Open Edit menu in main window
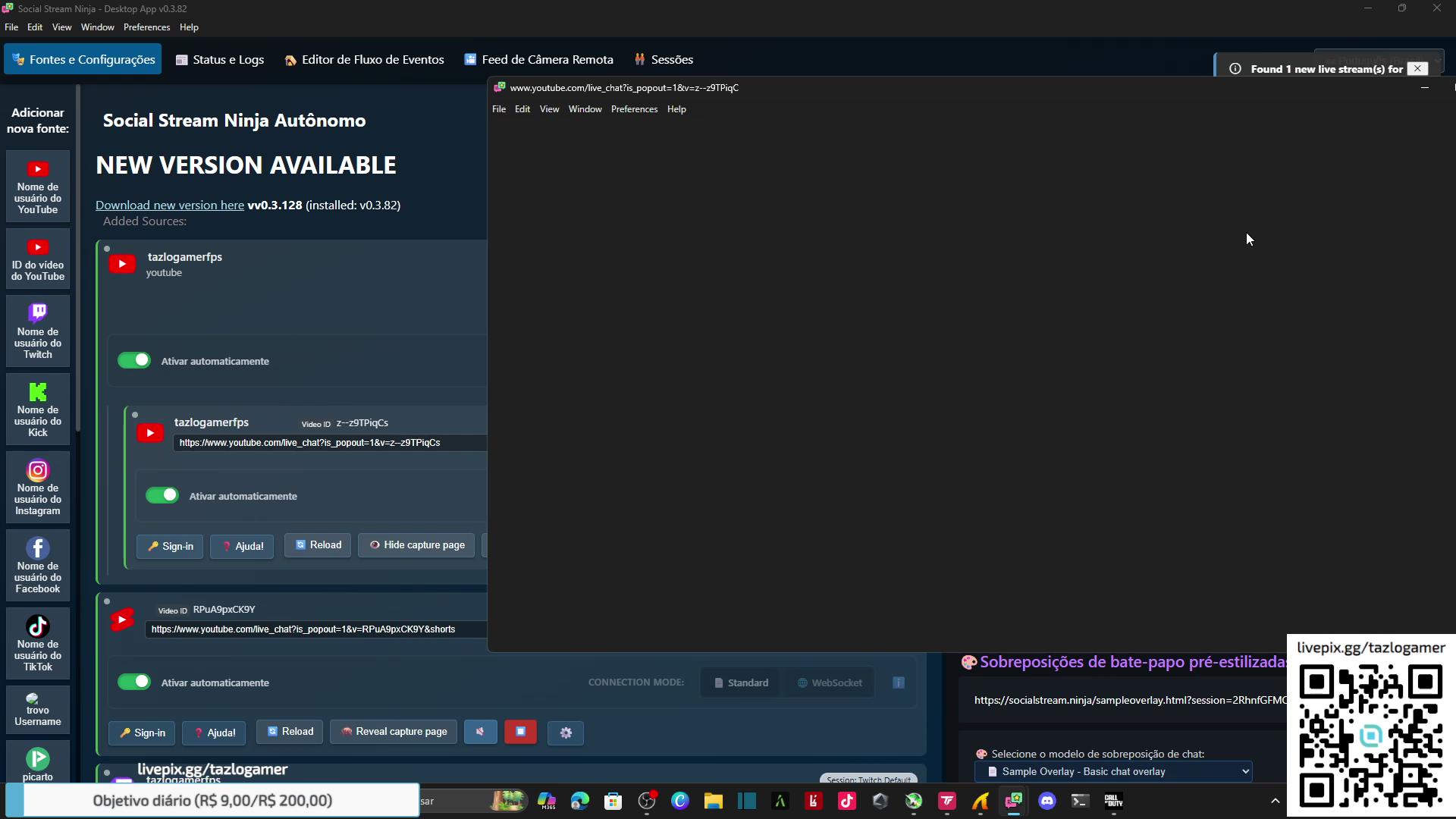The width and height of the screenshot is (1456, 819). [35, 27]
